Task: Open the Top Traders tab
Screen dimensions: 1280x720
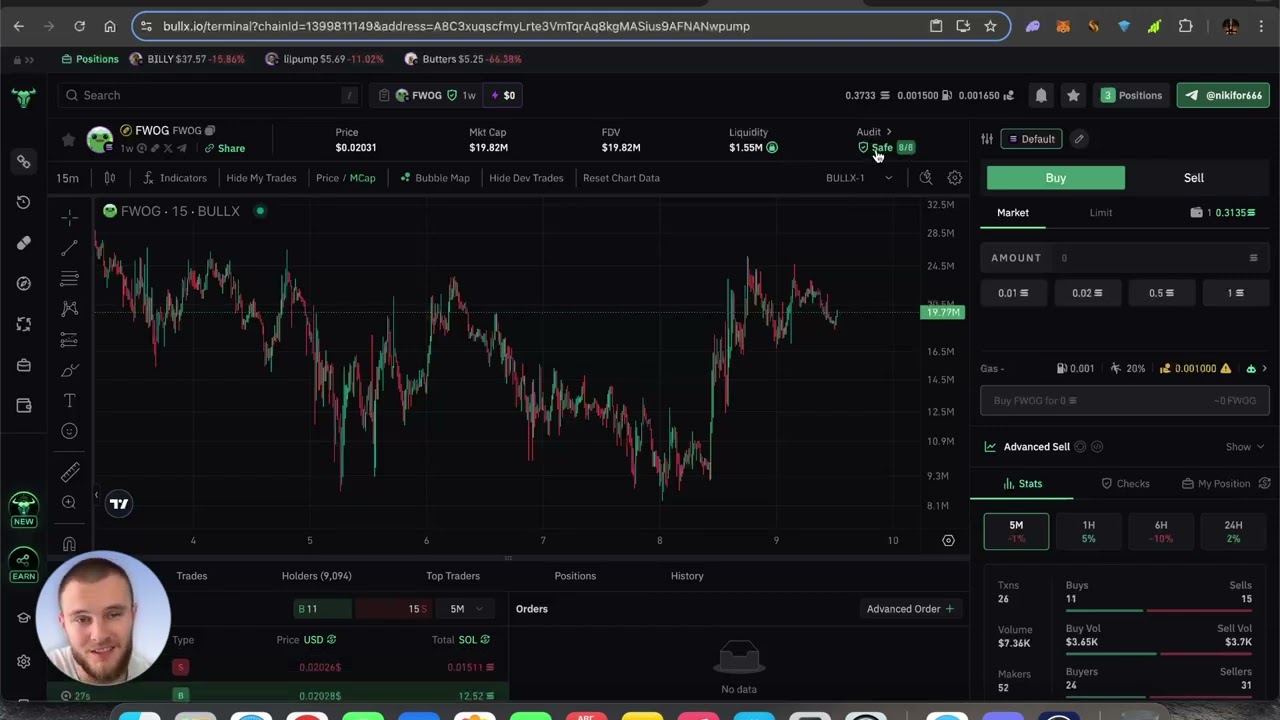Action: [453, 576]
